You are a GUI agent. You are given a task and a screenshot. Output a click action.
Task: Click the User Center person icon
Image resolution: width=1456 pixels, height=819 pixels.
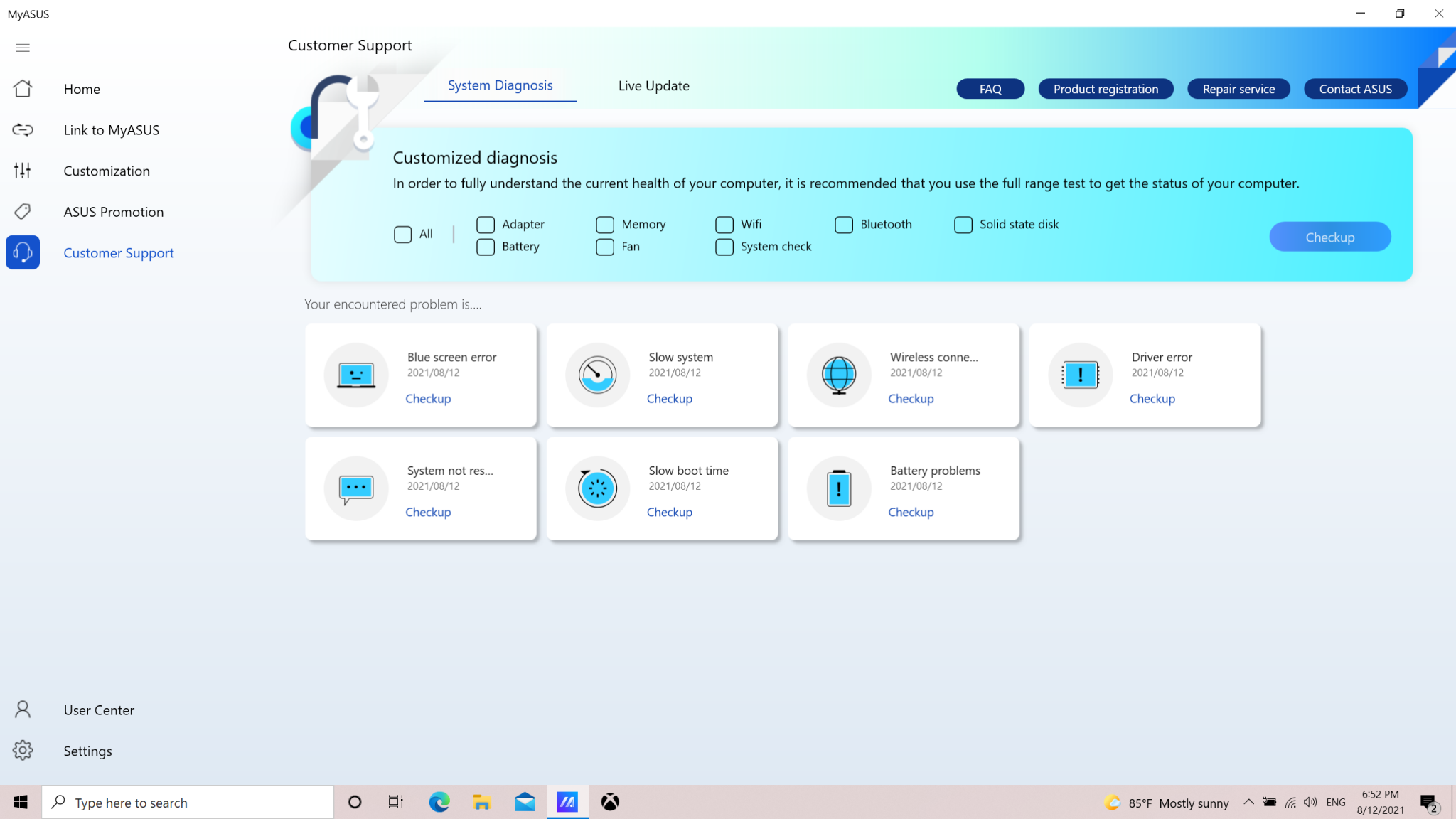(23, 710)
